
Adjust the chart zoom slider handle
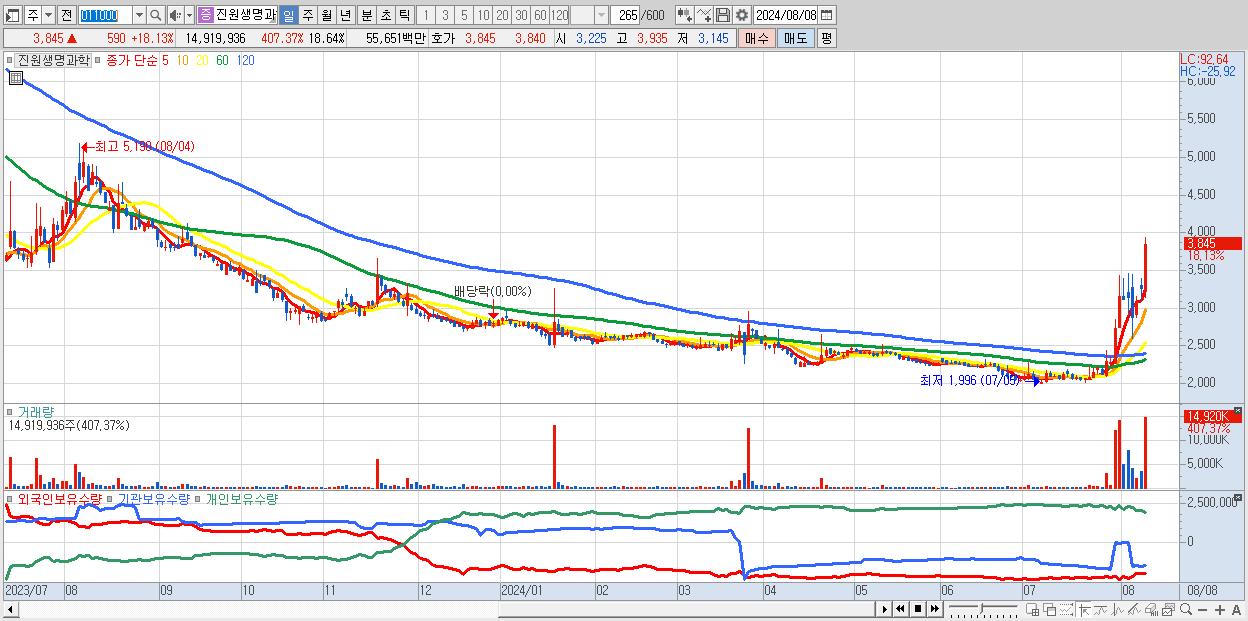981,608
